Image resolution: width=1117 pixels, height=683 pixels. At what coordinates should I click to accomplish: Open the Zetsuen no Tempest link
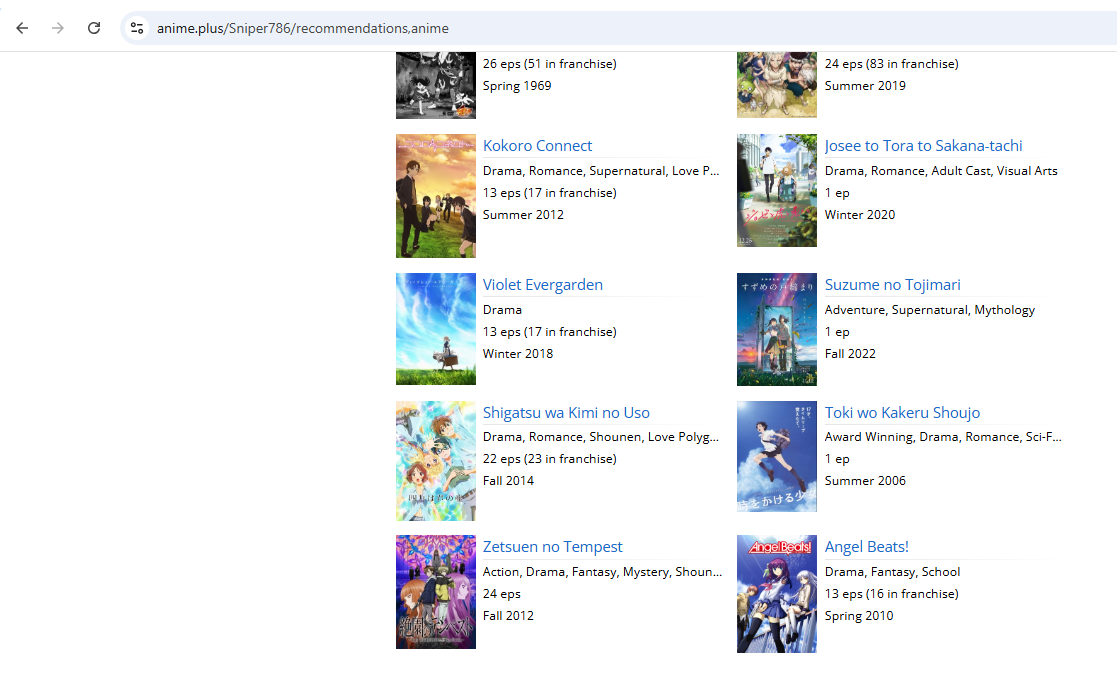(552, 546)
